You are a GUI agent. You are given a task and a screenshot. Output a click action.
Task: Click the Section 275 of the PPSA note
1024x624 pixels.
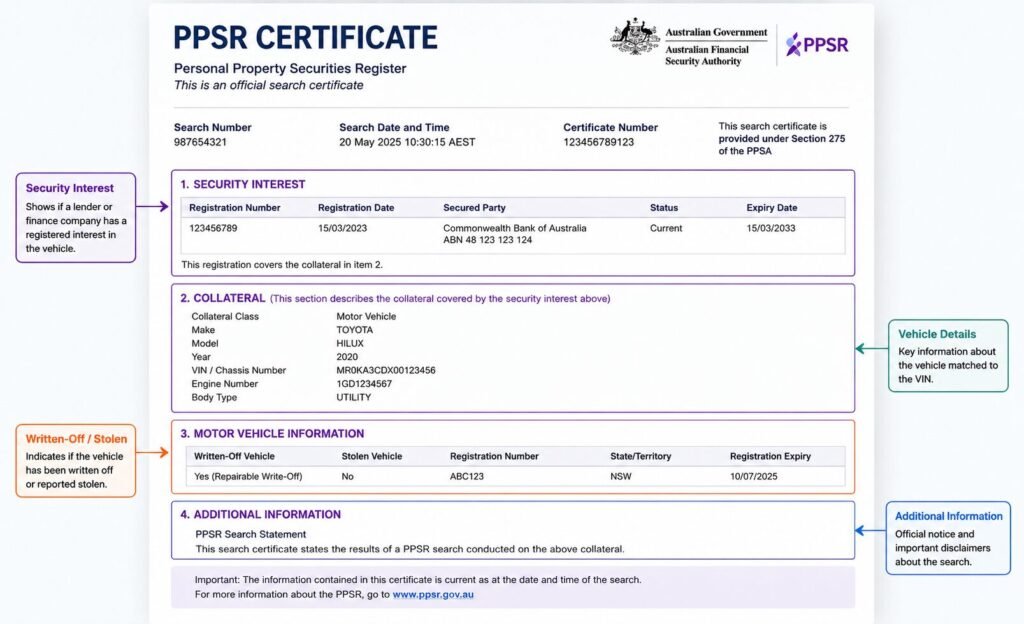click(782, 138)
